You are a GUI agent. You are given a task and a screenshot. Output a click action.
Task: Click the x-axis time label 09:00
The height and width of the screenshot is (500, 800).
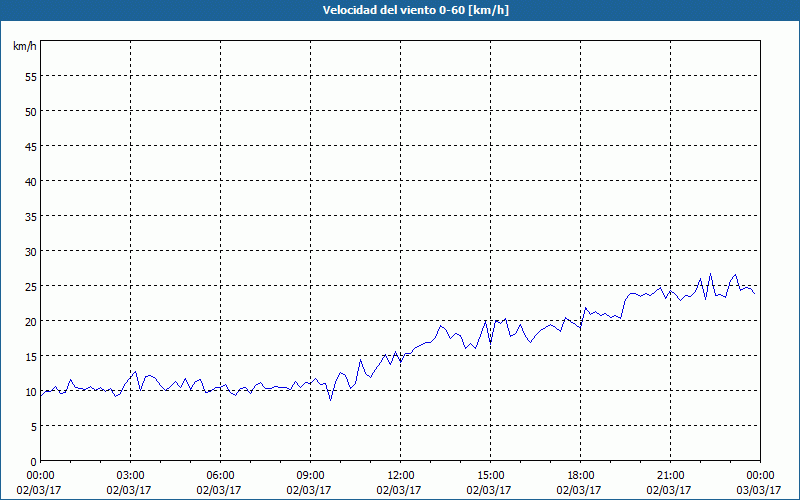(310, 476)
